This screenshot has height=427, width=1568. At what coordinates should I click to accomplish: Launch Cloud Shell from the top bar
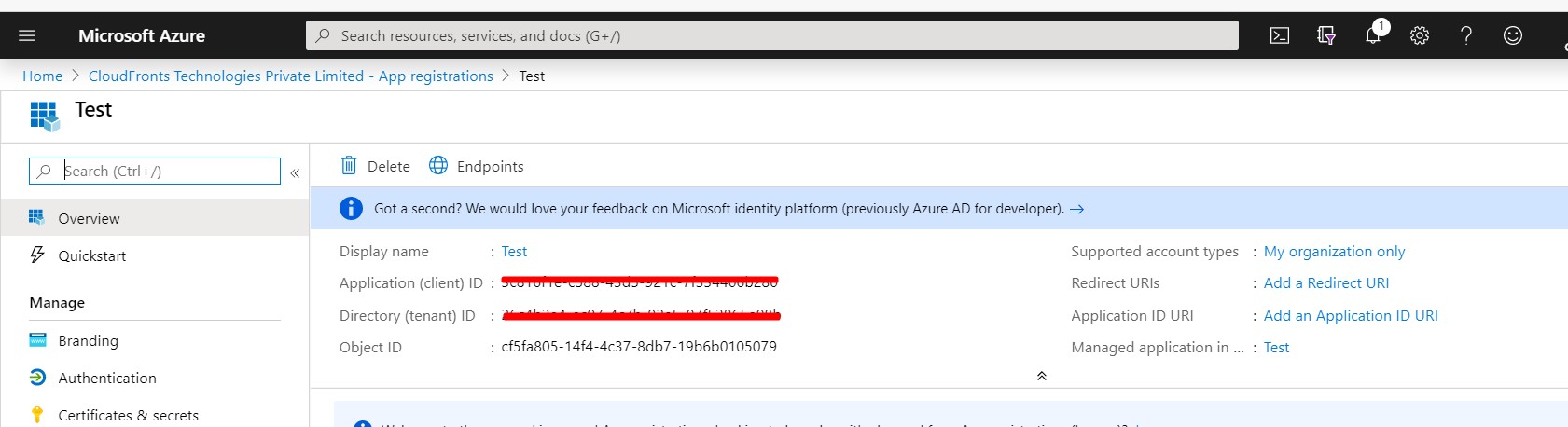click(x=1280, y=35)
